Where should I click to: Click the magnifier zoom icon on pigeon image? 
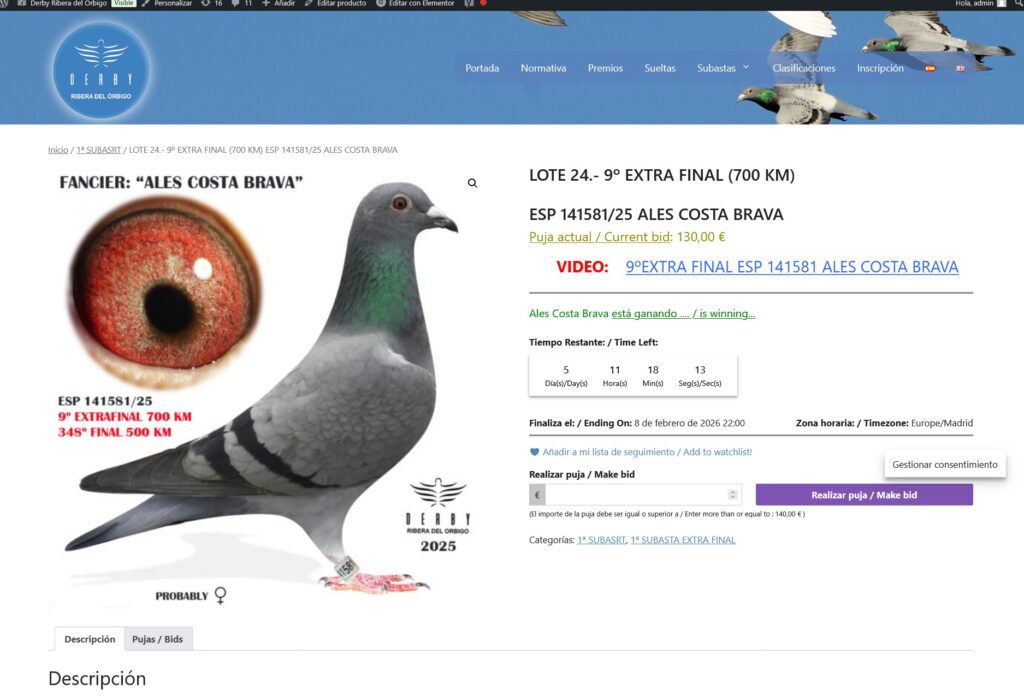tap(472, 183)
